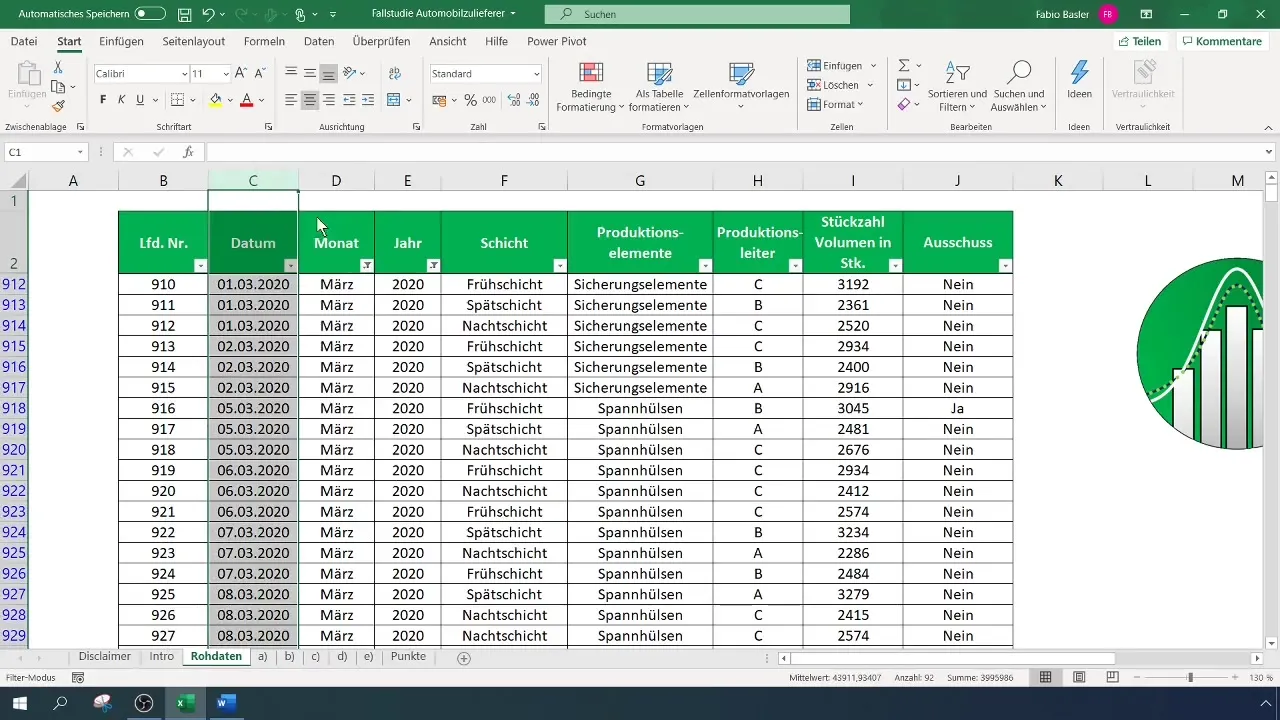Viewport: 1280px width, 720px height.
Task: Click the Save disk icon in title bar
Action: click(184, 15)
